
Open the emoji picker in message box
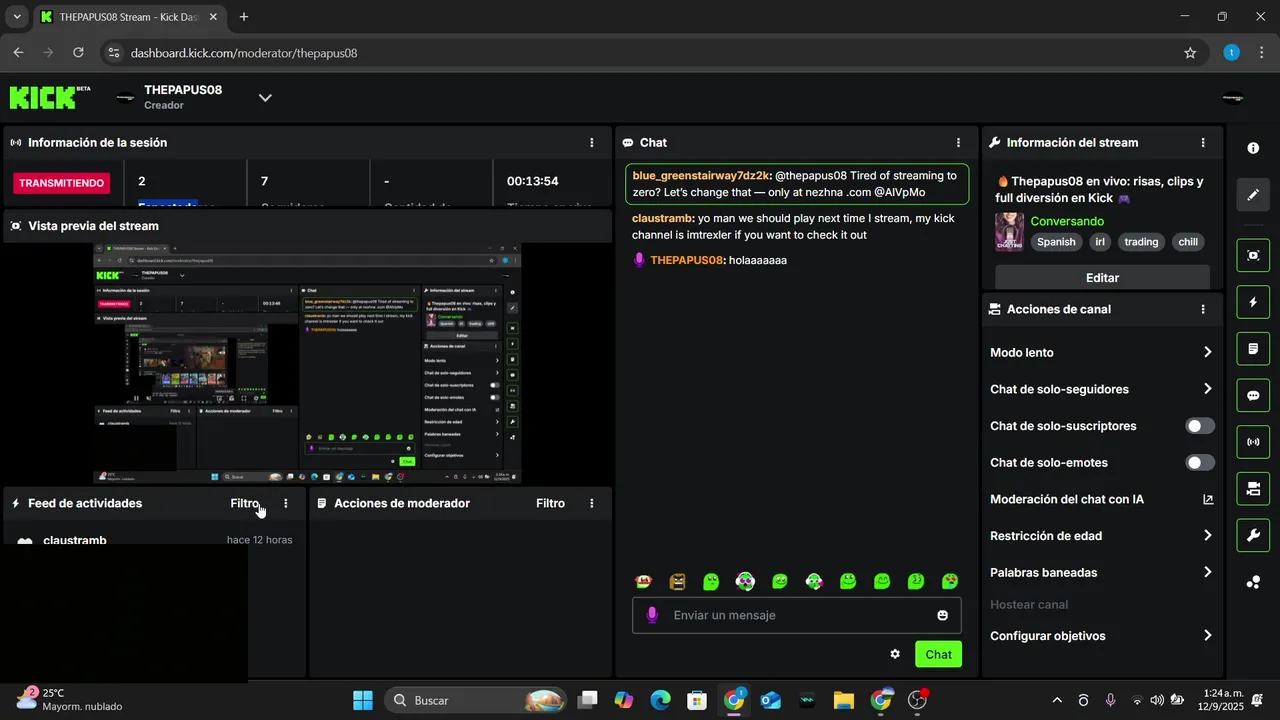942,615
